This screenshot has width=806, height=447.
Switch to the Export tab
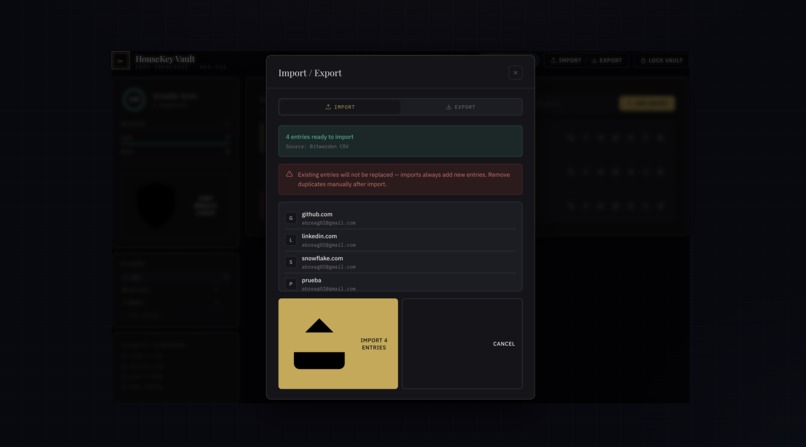tap(461, 107)
